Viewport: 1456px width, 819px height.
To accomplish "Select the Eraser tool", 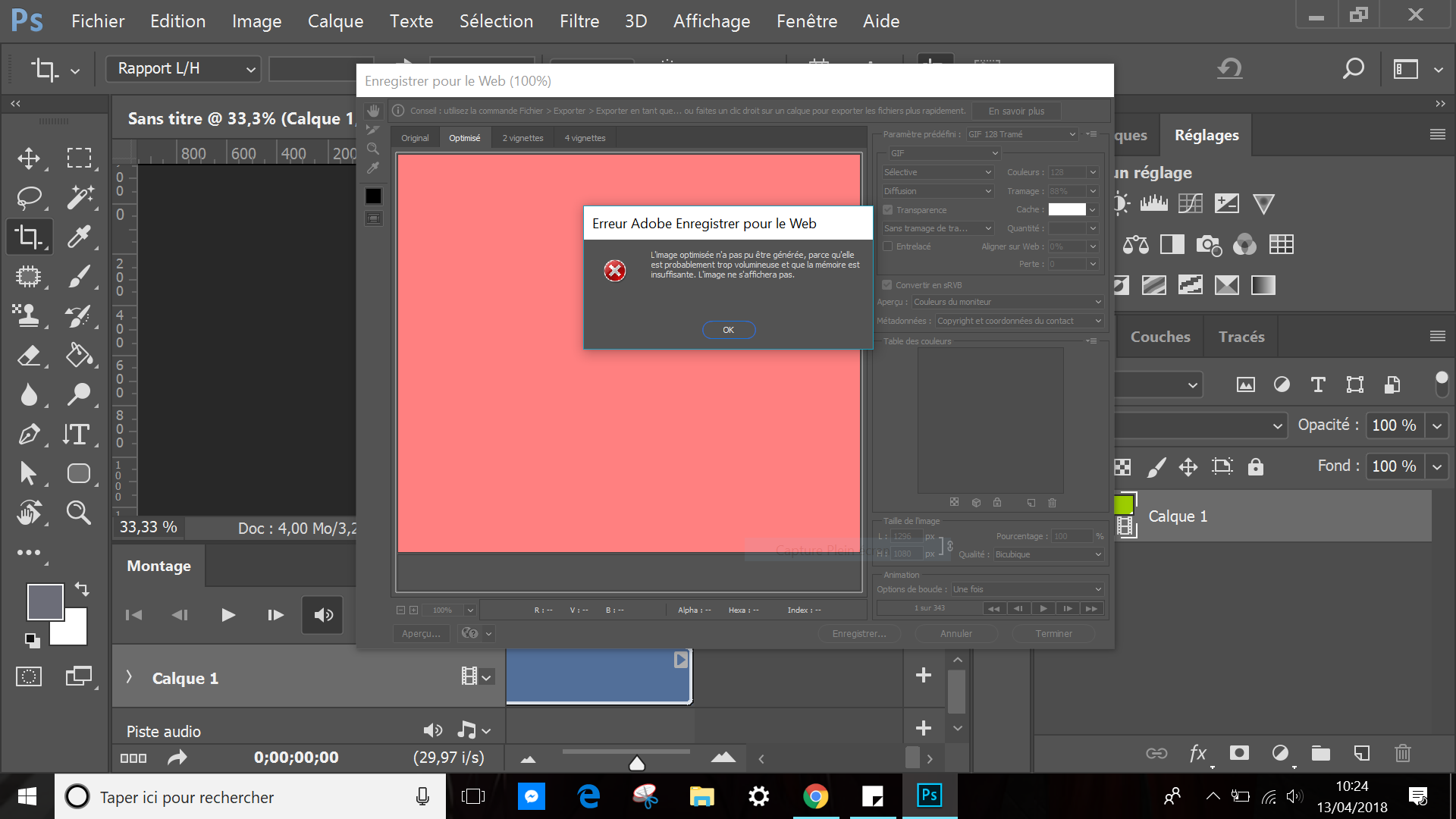I will 29,355.
